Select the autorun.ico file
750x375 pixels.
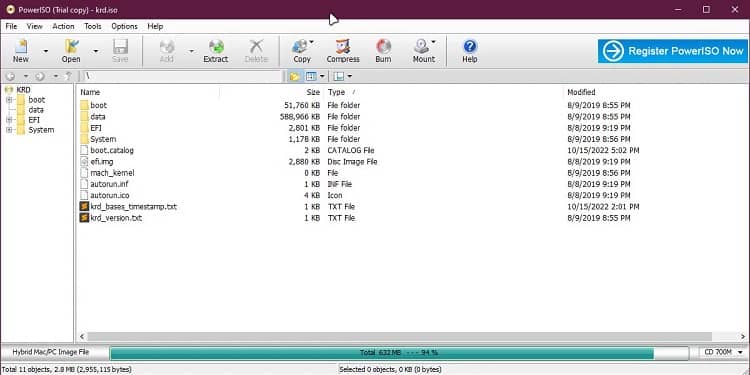click(x=110, y=195)
